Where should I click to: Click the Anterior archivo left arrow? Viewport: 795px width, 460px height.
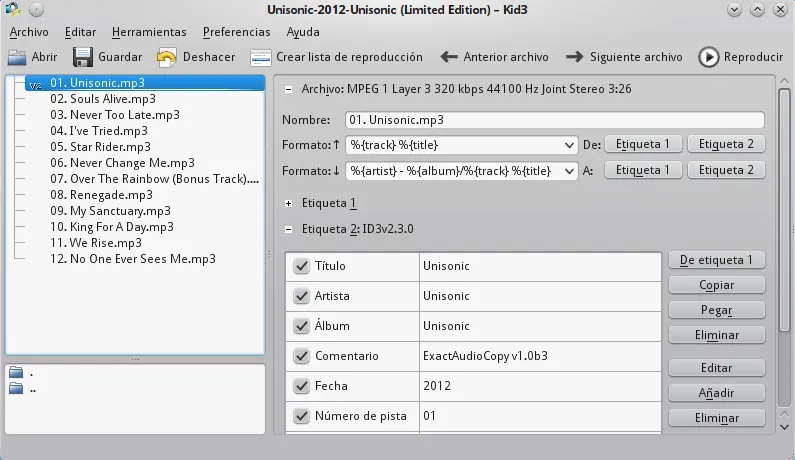tap(449, 57)
